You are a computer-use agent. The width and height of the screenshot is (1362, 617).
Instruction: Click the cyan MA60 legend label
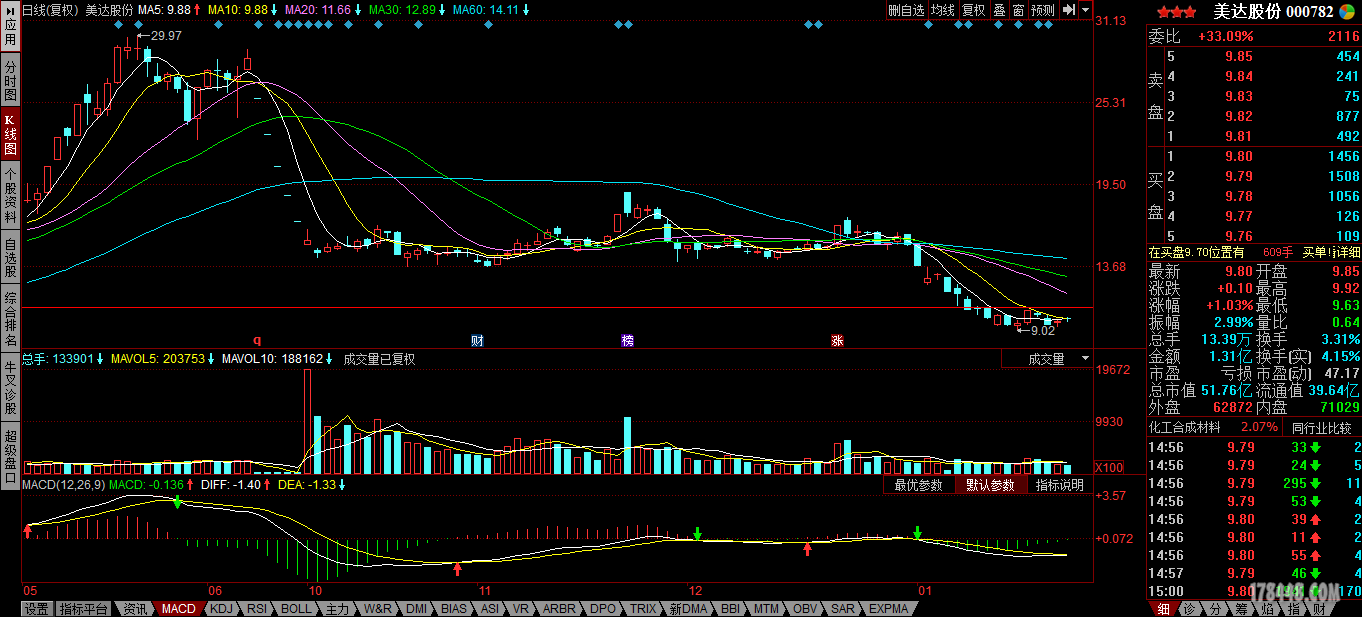486,9
